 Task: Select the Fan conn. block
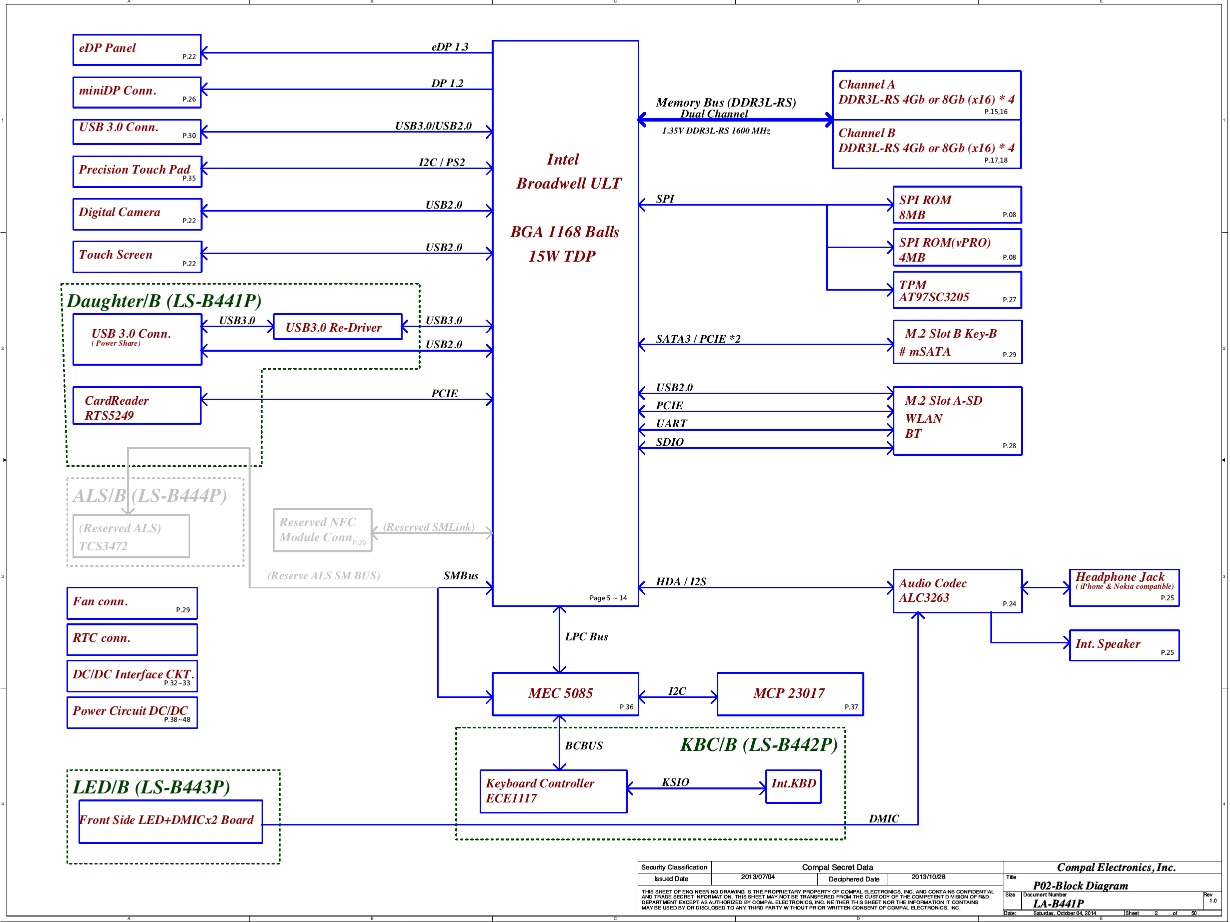(132, 603)
